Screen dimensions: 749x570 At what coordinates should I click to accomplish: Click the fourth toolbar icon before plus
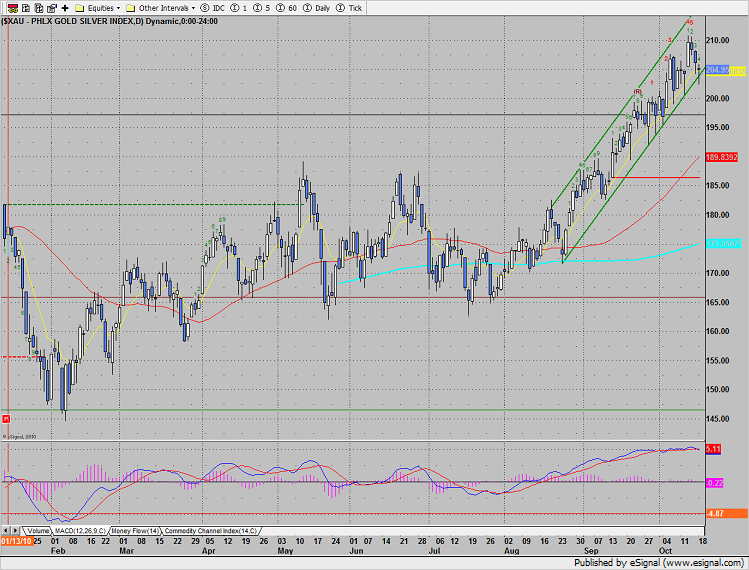[x=50, y=7]
